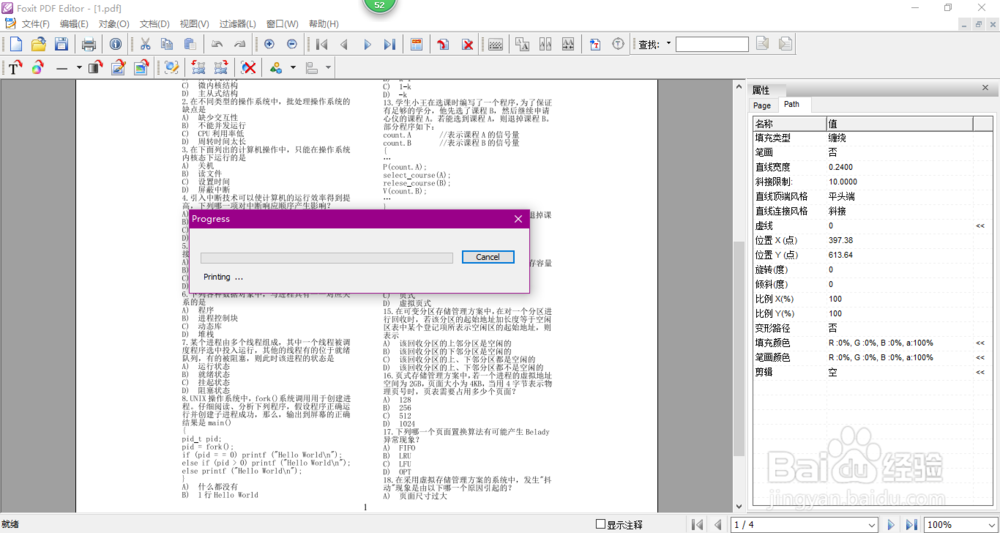This screenshot has height=533, width=1000.
Task: Expand the 剪辑 property row arrows
Action: pyautogui.click(x=982, y=372)
